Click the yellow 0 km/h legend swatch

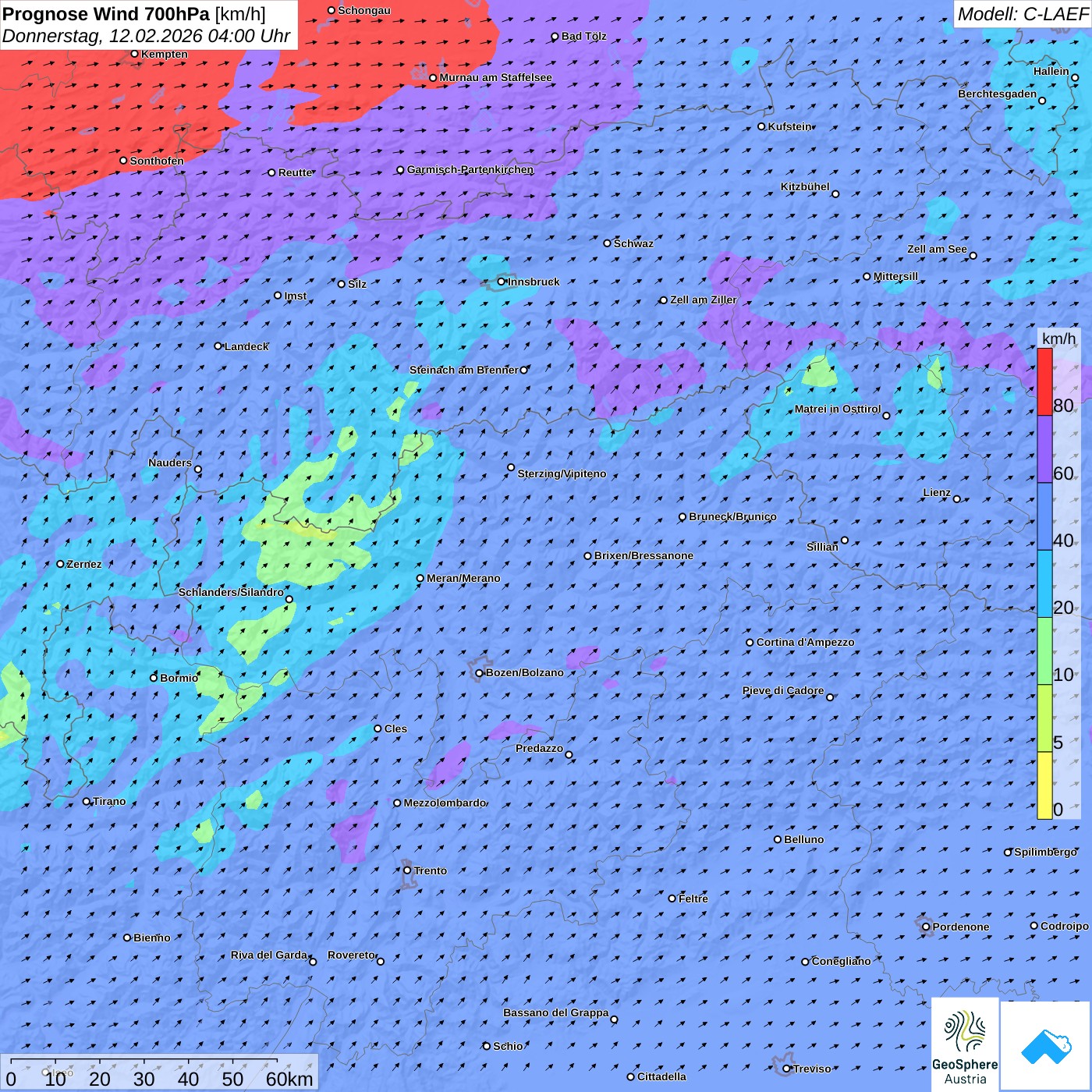click(x=1044, y=785)
